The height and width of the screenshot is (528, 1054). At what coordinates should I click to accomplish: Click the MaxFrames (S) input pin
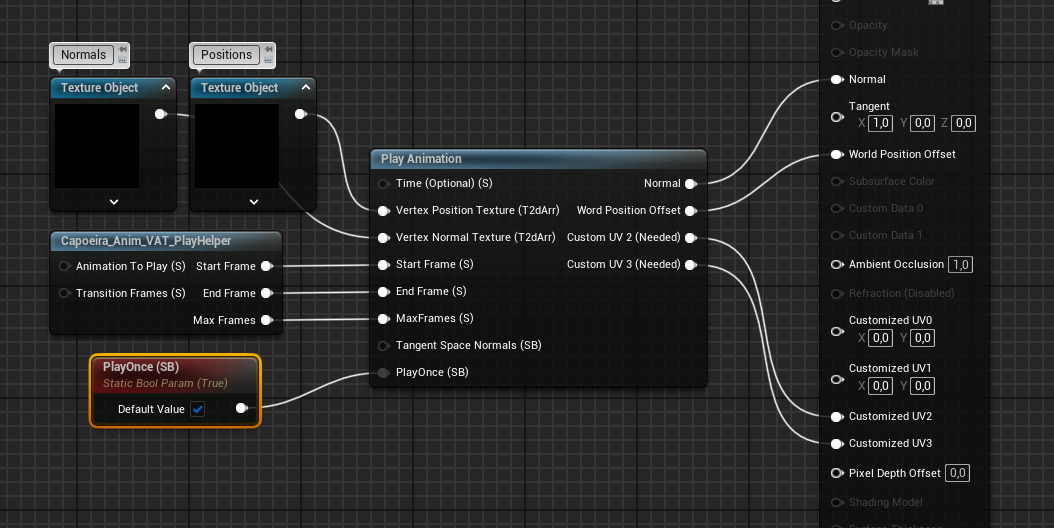pyautogui.click(x=383, y=318)
